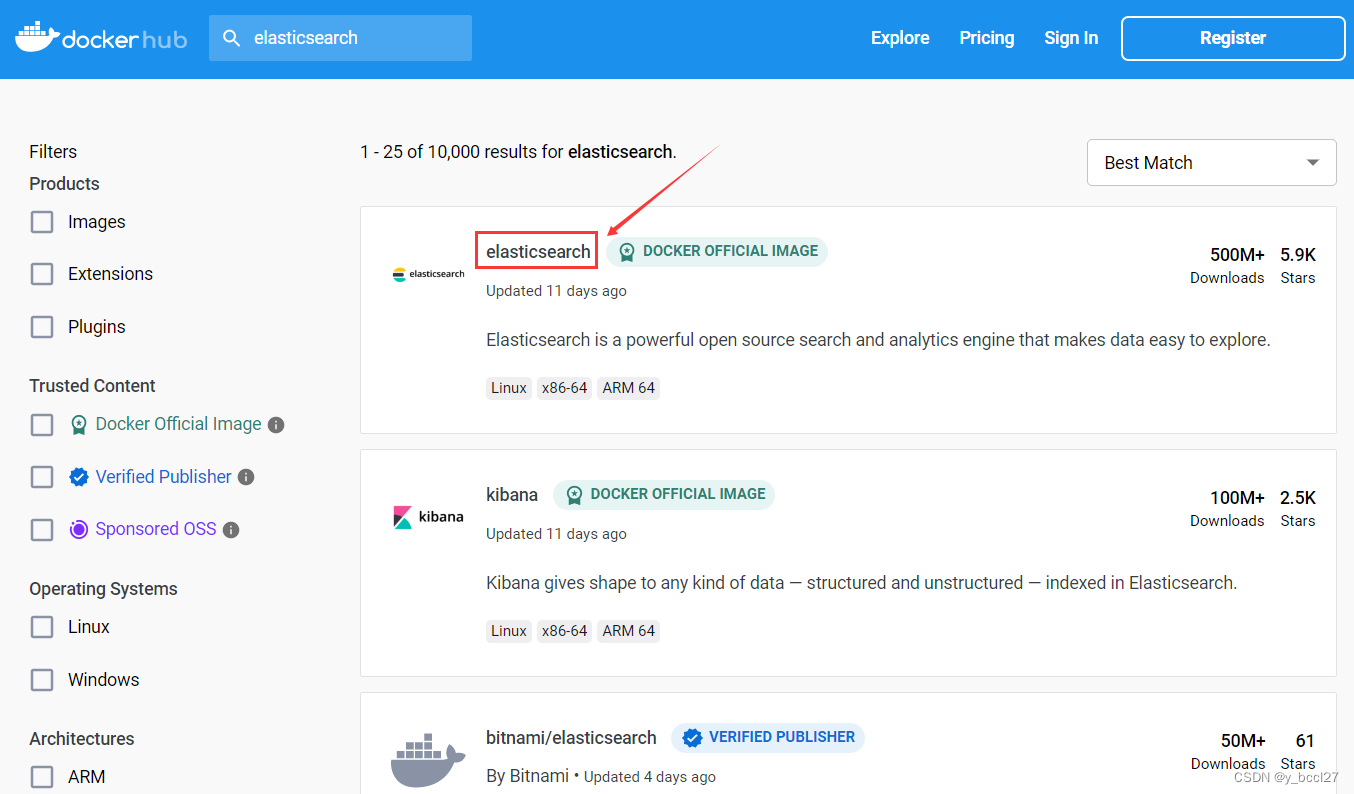The height and width of the screenshot is (794, 1354).
Task: Click the Docker Official Image badge on elasticsearch
Action: [716, 251]
